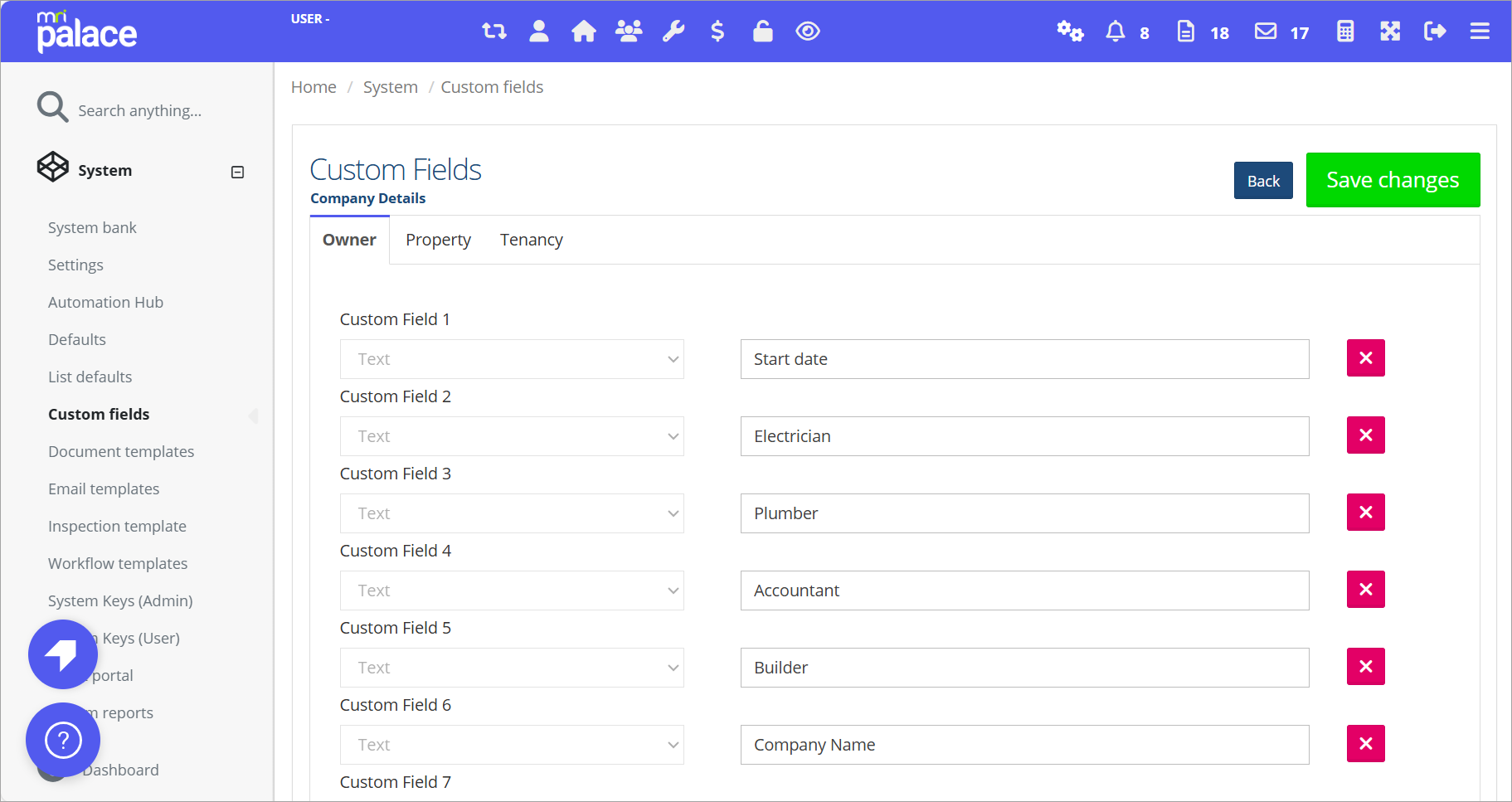Switch to the Property tab
The width and height of the screenshot is (1512, 802).
pos(438,240)
